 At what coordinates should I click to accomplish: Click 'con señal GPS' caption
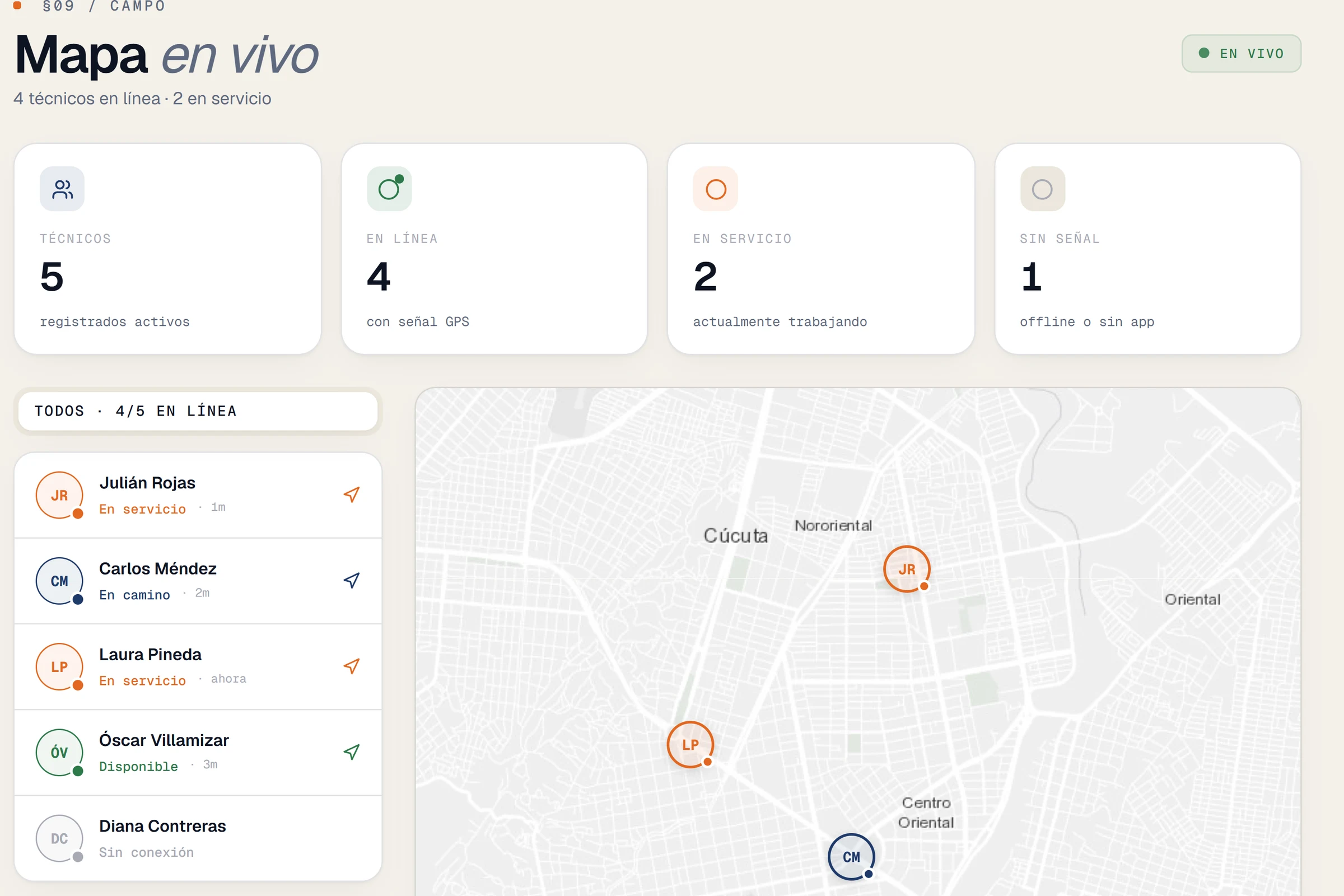coord(418,321)
